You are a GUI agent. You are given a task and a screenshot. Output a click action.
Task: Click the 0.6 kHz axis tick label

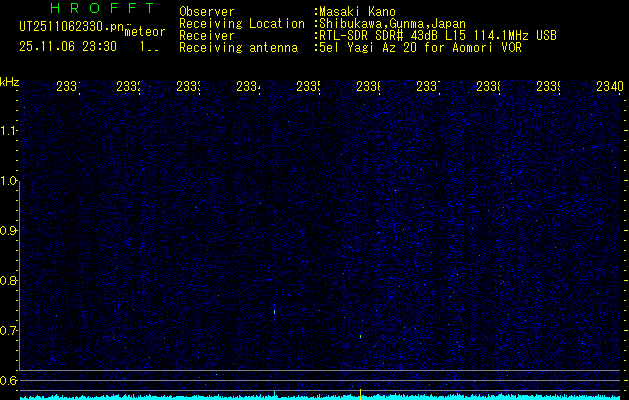(x=8, y=380)
